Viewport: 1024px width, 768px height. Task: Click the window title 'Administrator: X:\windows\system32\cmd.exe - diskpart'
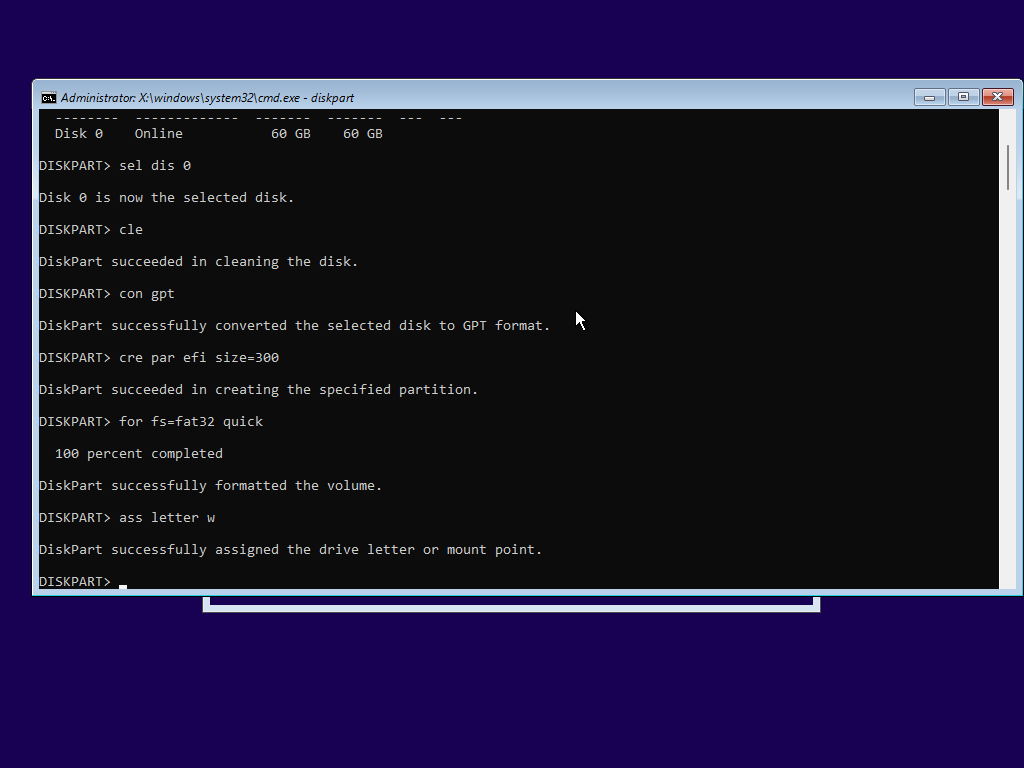click(207, 98)
